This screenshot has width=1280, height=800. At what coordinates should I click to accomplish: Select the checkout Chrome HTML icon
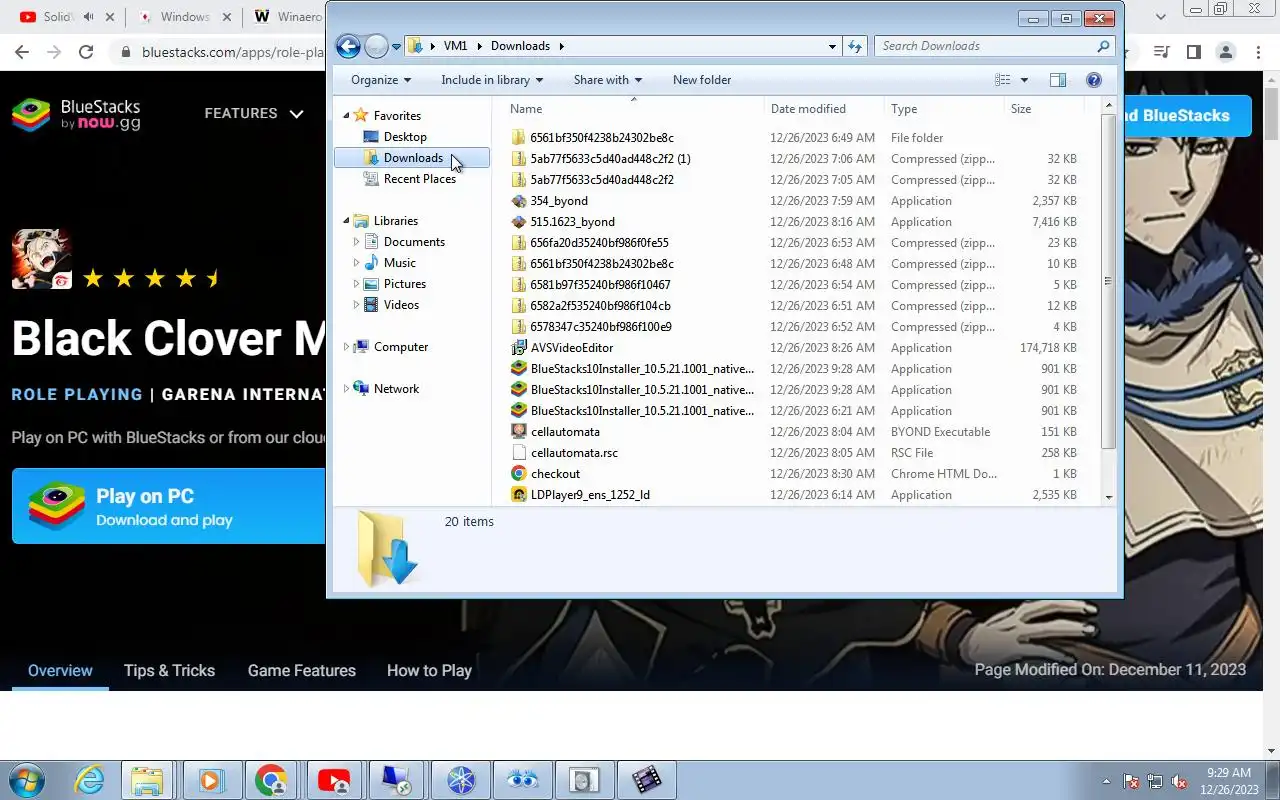coord(518,474)
